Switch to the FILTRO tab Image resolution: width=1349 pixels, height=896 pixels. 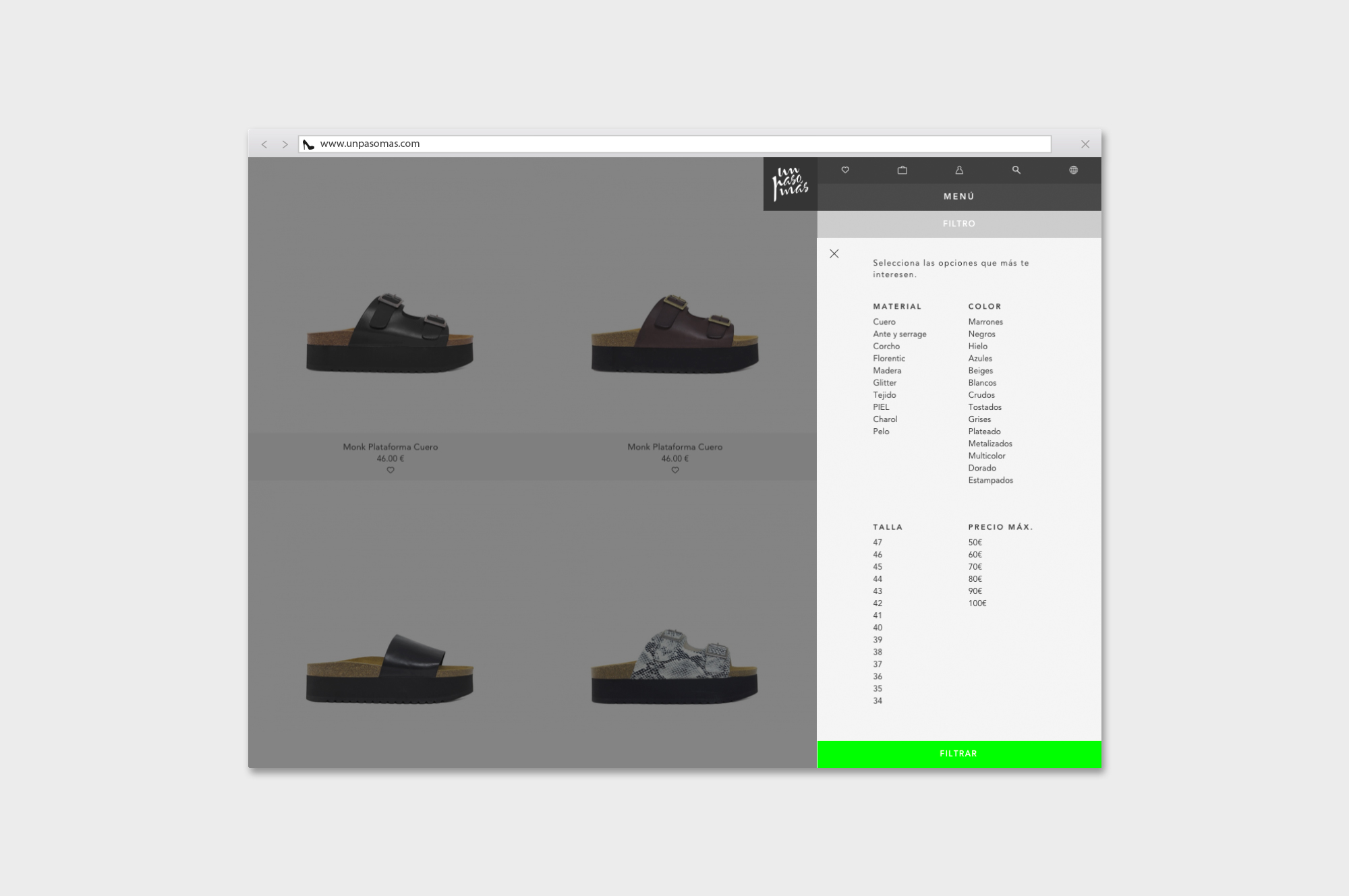[958, 223]
